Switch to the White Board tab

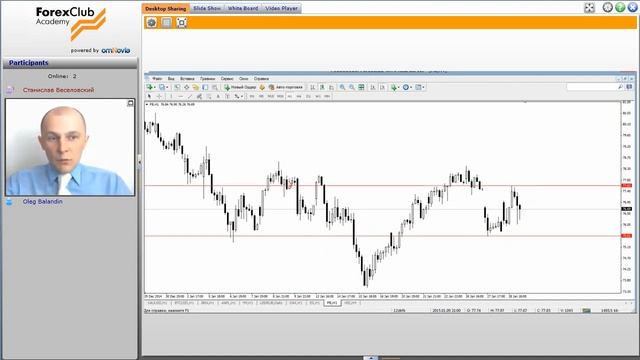tap(243, 8)
